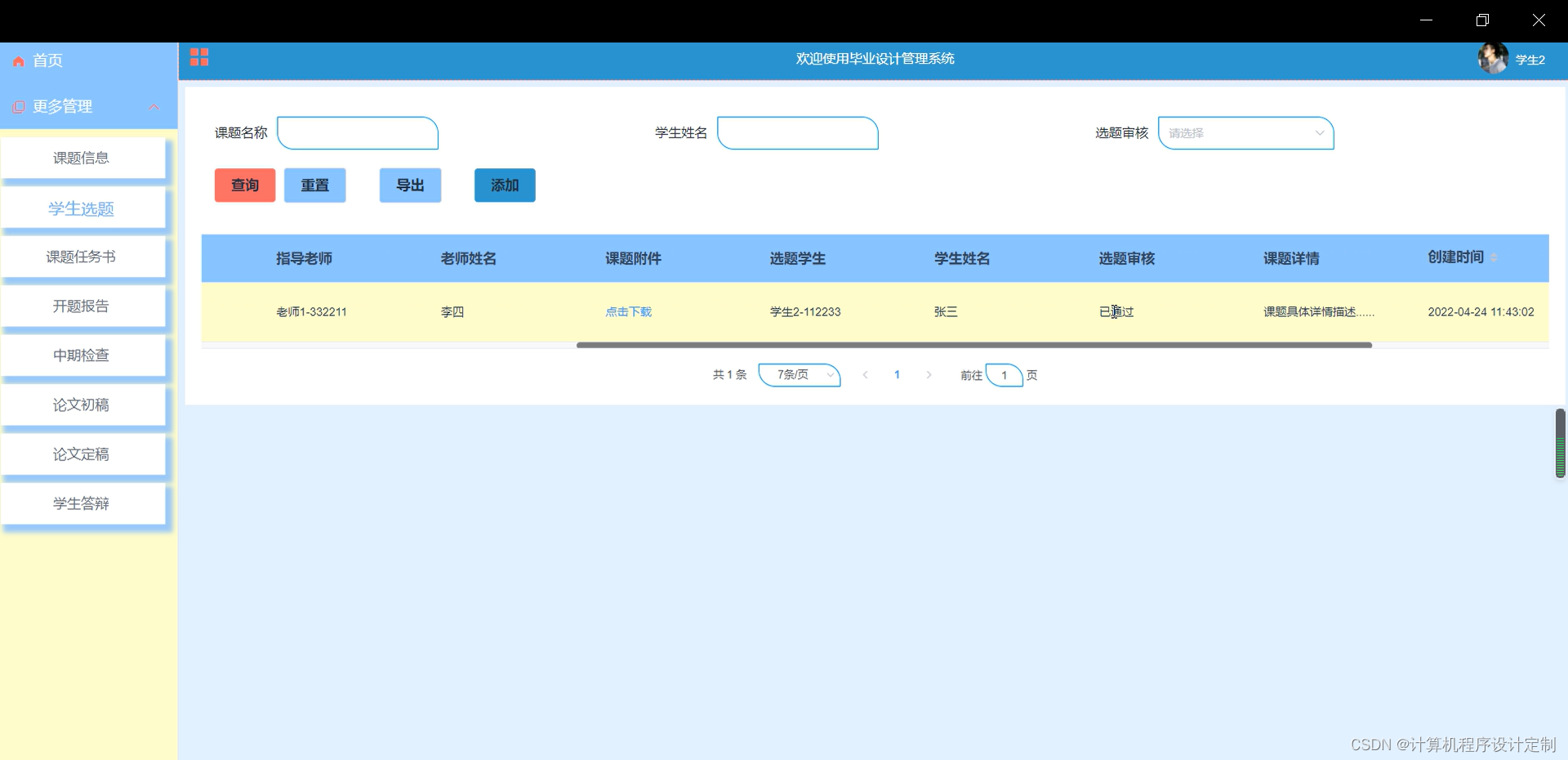Image resolution: width=1568 pixels, height=760 pixels.
Task: Go to 课题任务书 page
Action: pos(82,257)
